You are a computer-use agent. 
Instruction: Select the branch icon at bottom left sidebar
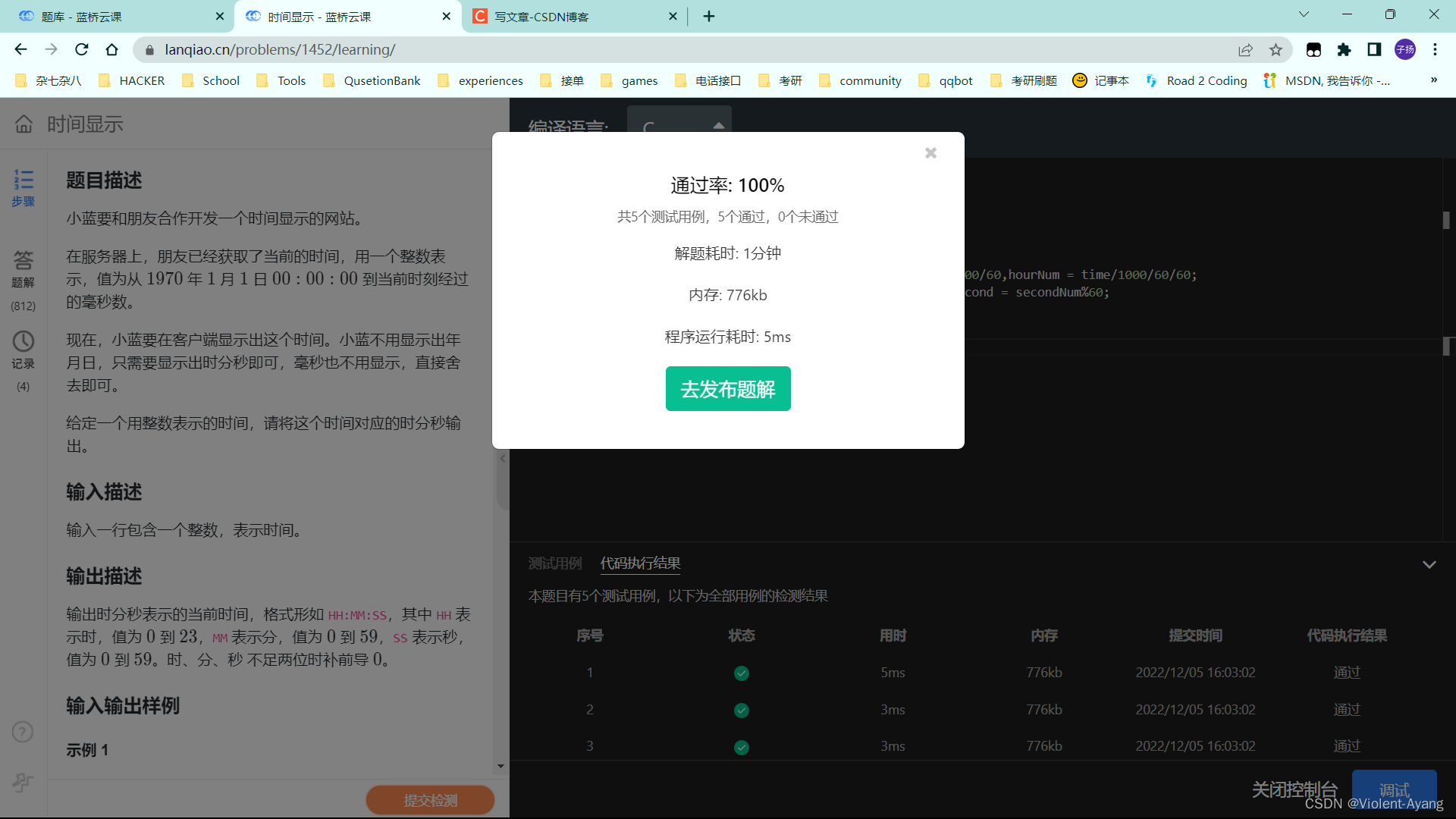23,783
